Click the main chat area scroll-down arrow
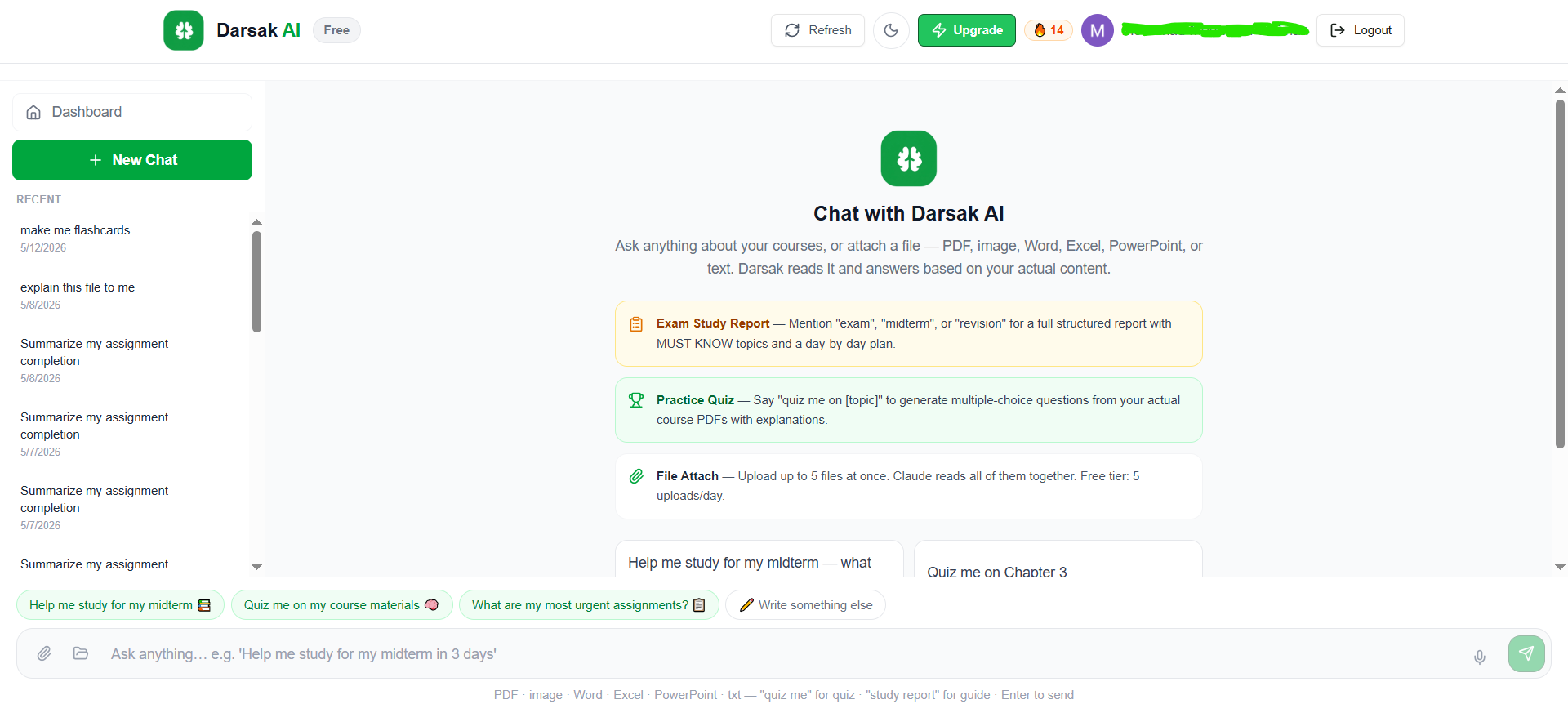 tap(1560, 567)
